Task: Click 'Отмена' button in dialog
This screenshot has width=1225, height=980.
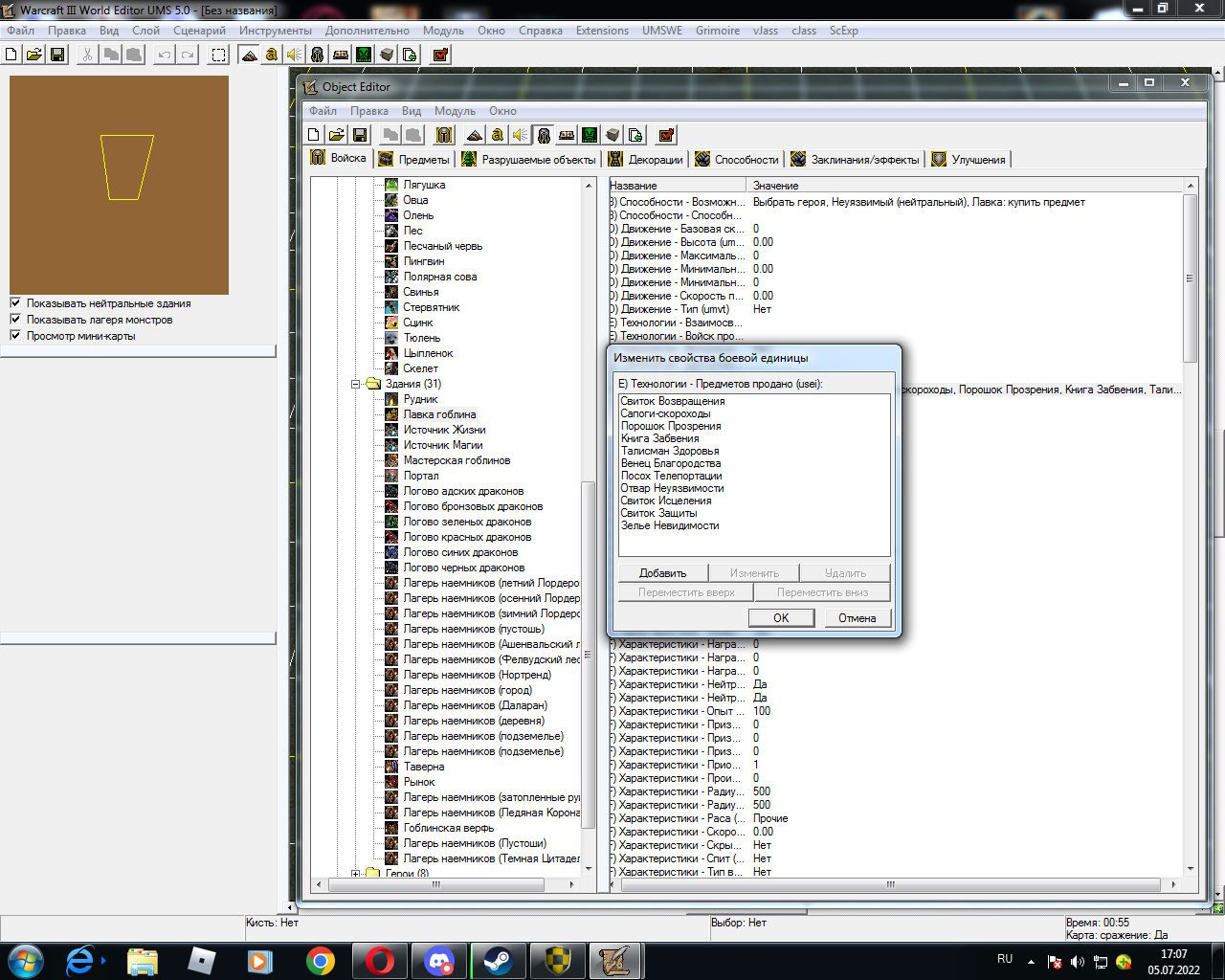Action: (x=857, y=617)
